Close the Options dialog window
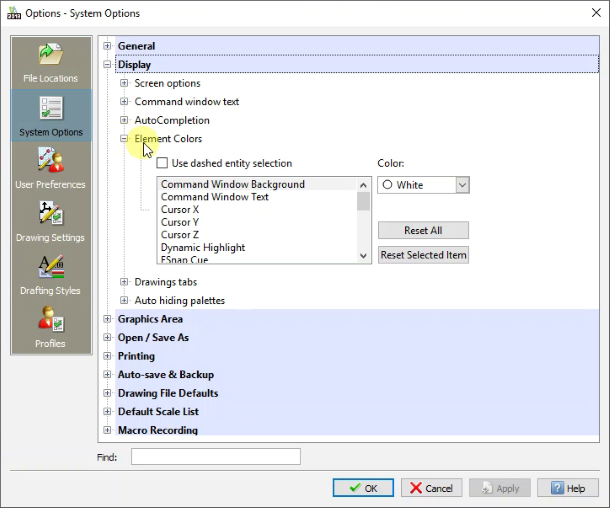 coord(596,13)
